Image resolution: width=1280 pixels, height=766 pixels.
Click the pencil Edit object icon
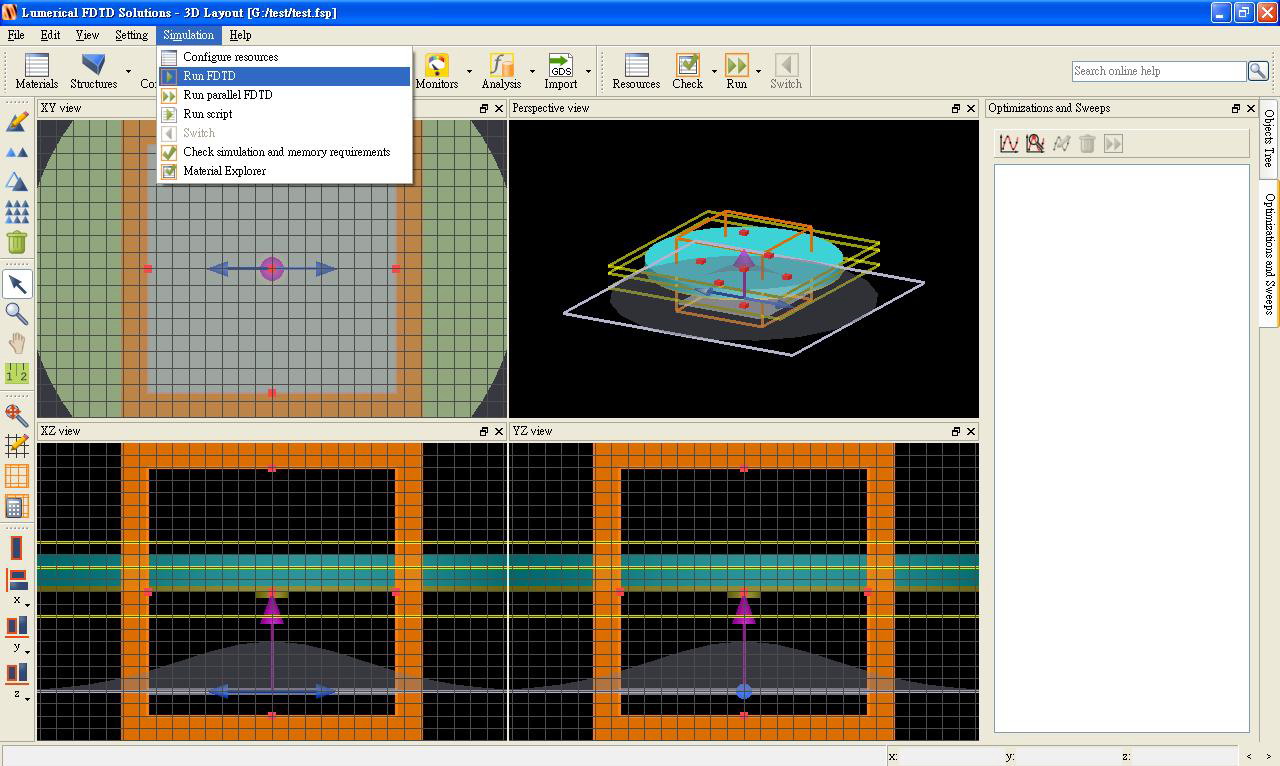17,121
